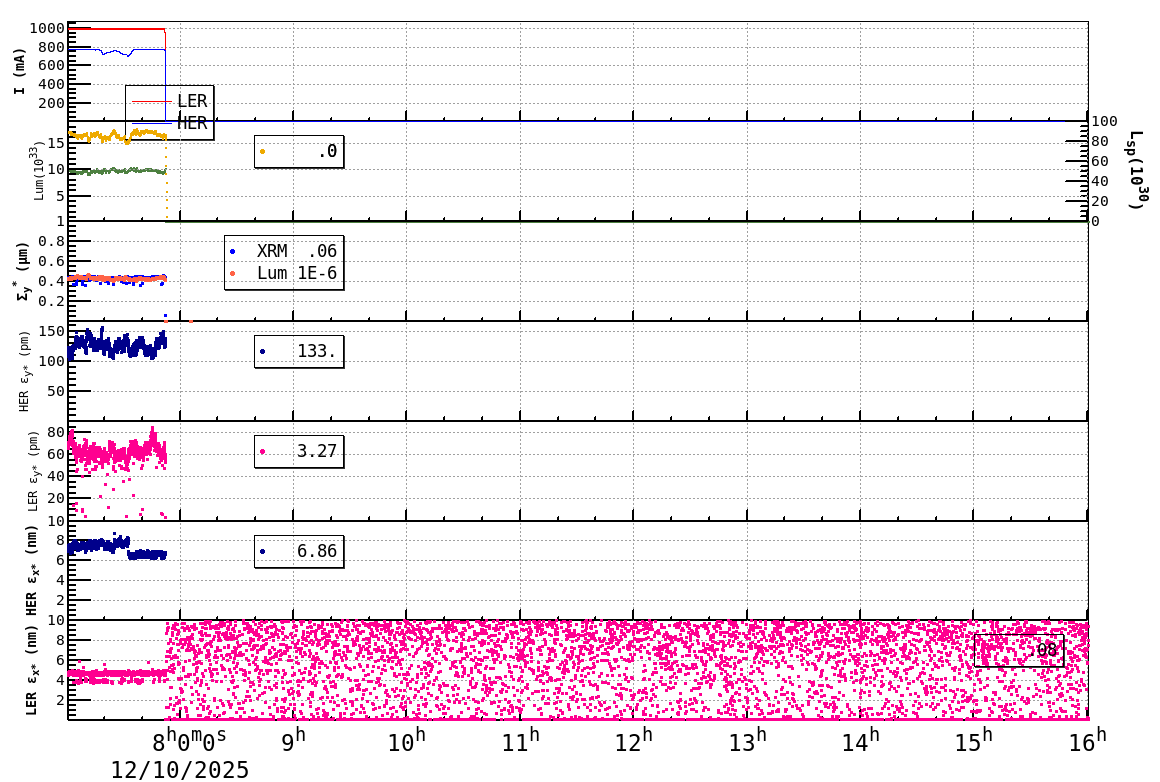Expand the luminosity value legend box

click(x=300, y=153)
